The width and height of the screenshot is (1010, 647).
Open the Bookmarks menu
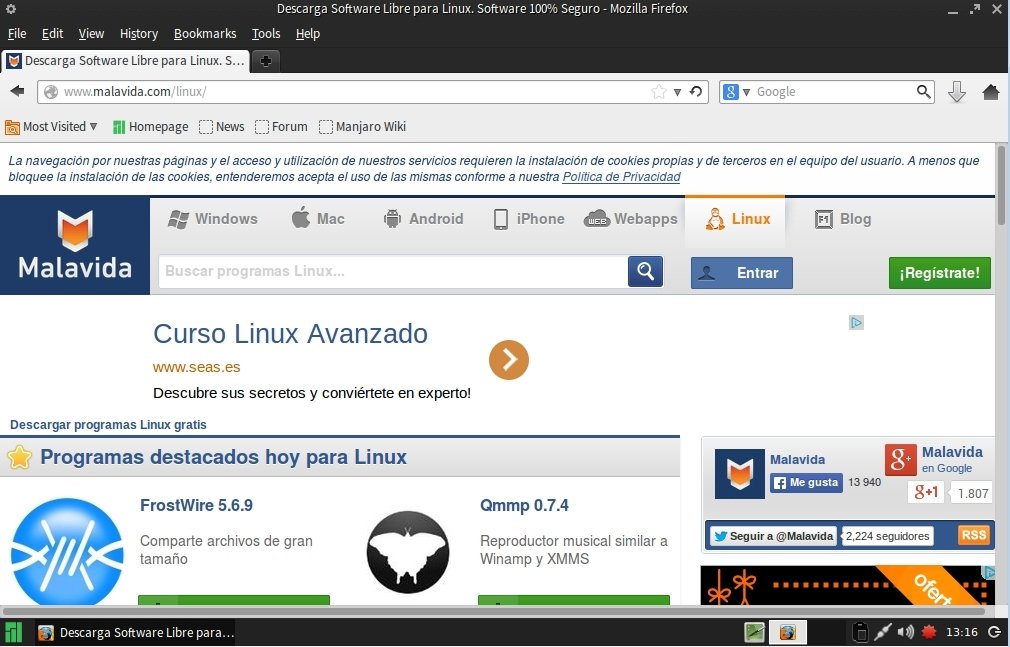[x=205, y=34]
